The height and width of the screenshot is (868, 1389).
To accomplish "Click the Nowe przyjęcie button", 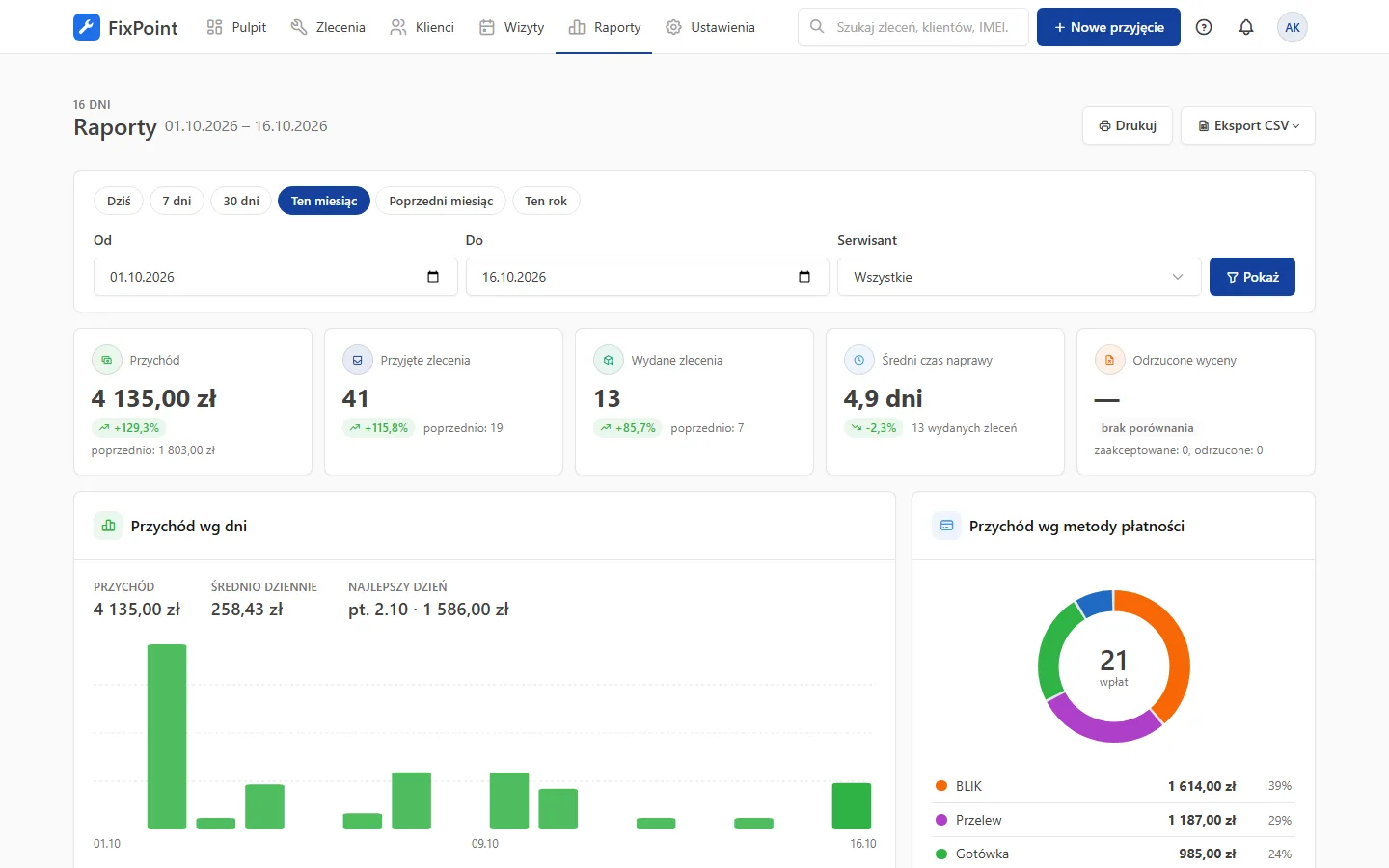I will click(x=1108, y=27).
